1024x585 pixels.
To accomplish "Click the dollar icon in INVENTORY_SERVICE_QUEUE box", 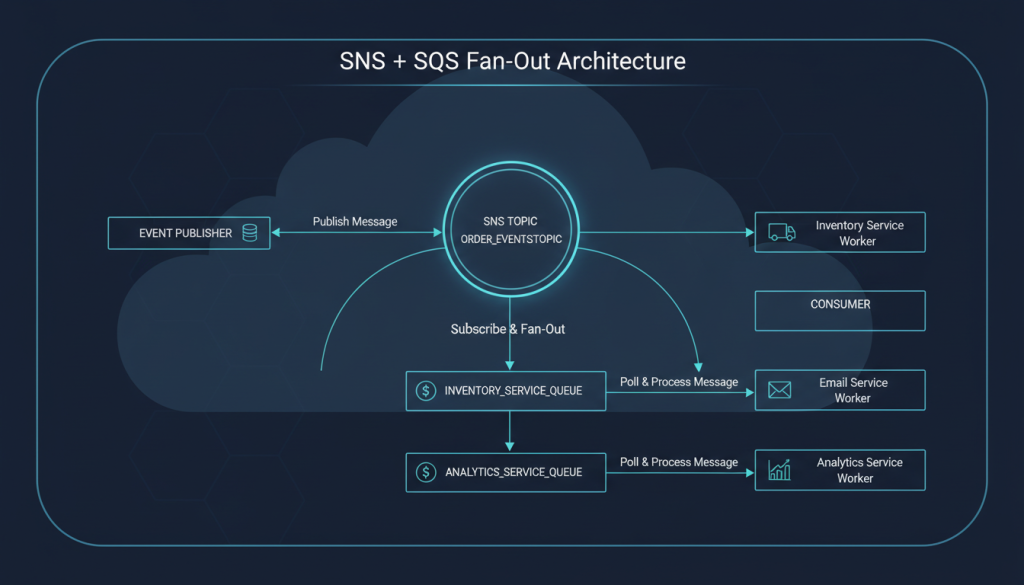I will [x=426, y=390].
